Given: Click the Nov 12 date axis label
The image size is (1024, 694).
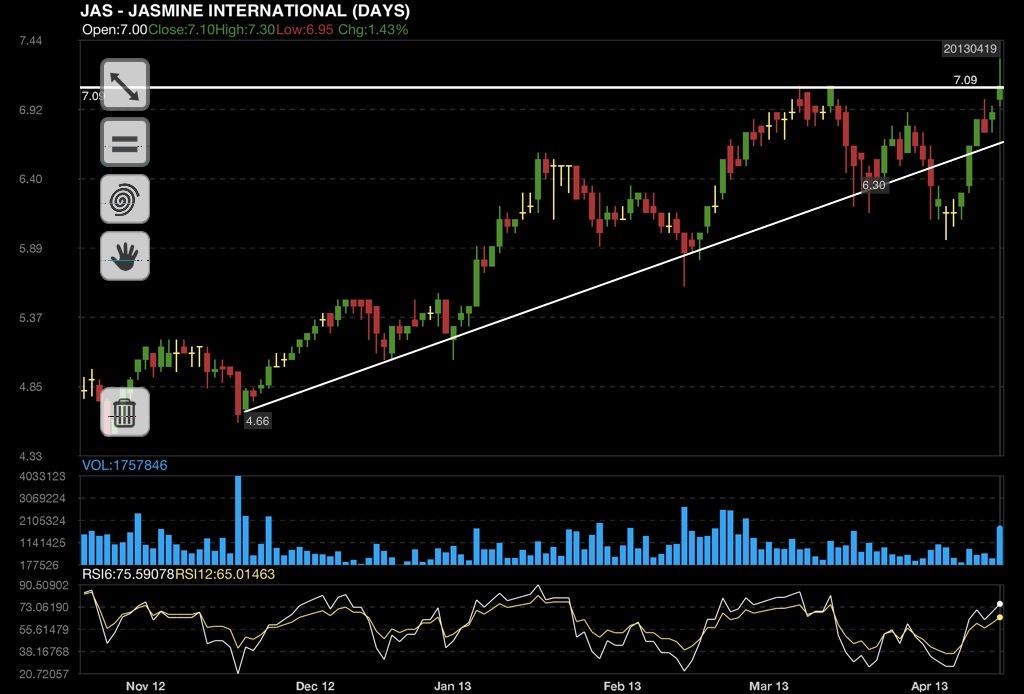Looking at the screenshot, I should (x=146, y=686).
